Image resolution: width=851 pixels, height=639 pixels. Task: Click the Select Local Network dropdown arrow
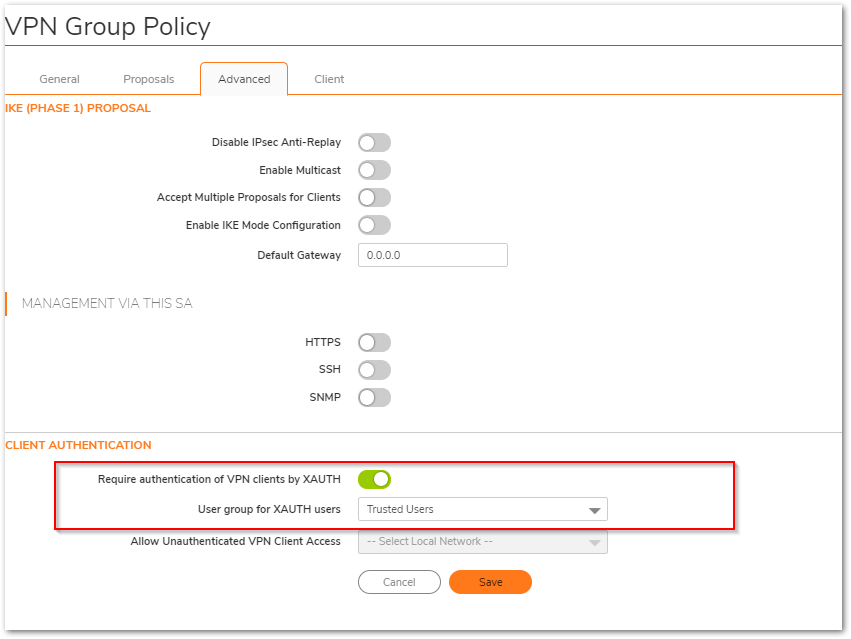coord(595,543)
